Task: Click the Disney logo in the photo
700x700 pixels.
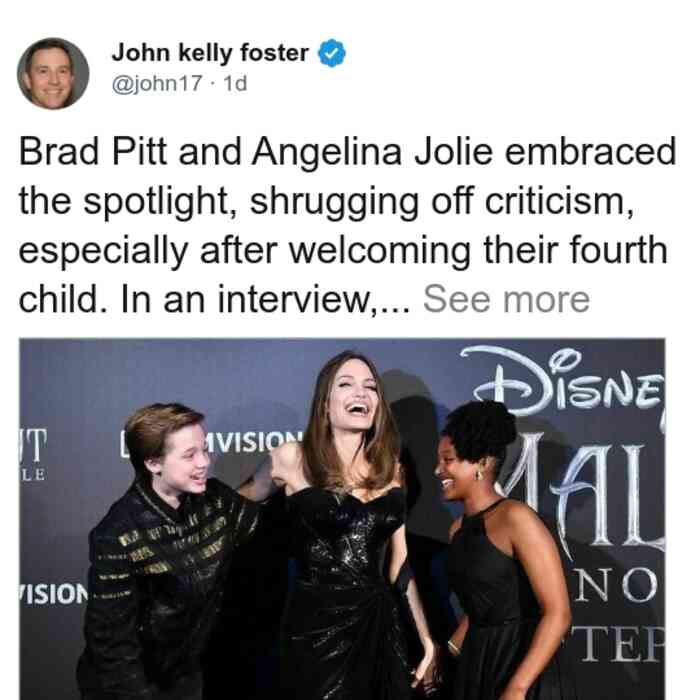Action: click(562, 379)
